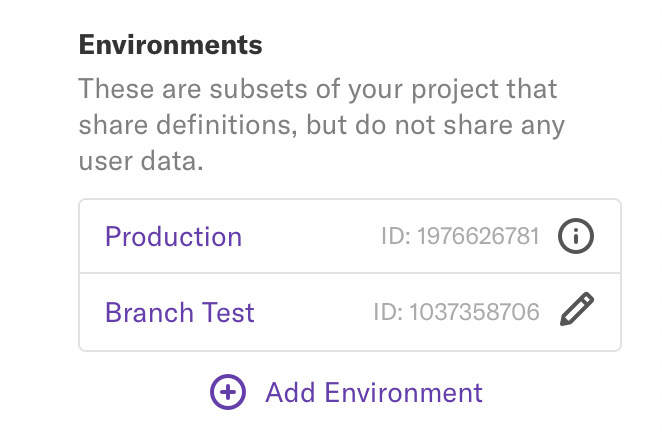Click the circled plus icon
The height and width of the screenshot is (444, 662).
point(228,392)
